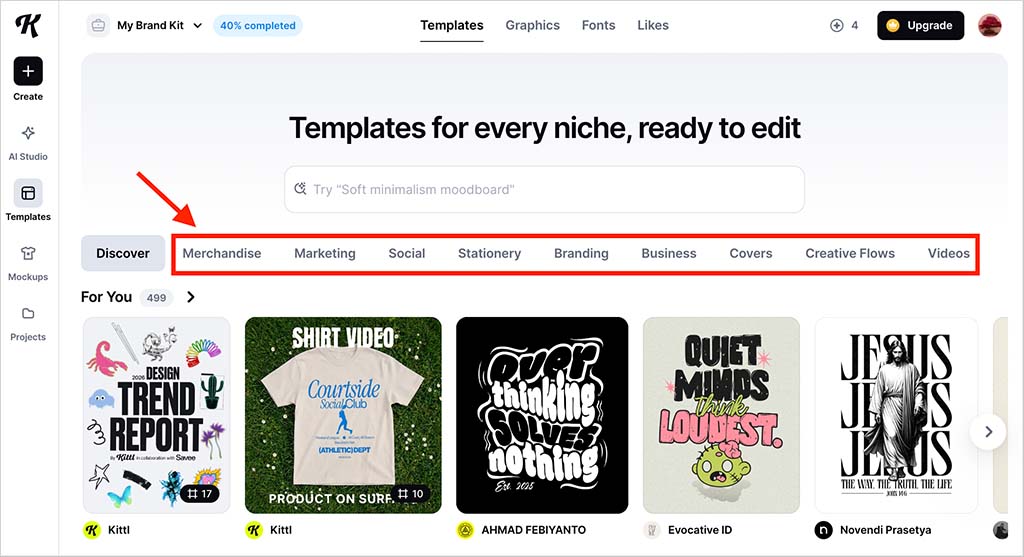Select the Business category
The height and width of the screenshot is (557, 1024).
click(x=669, y=253)
